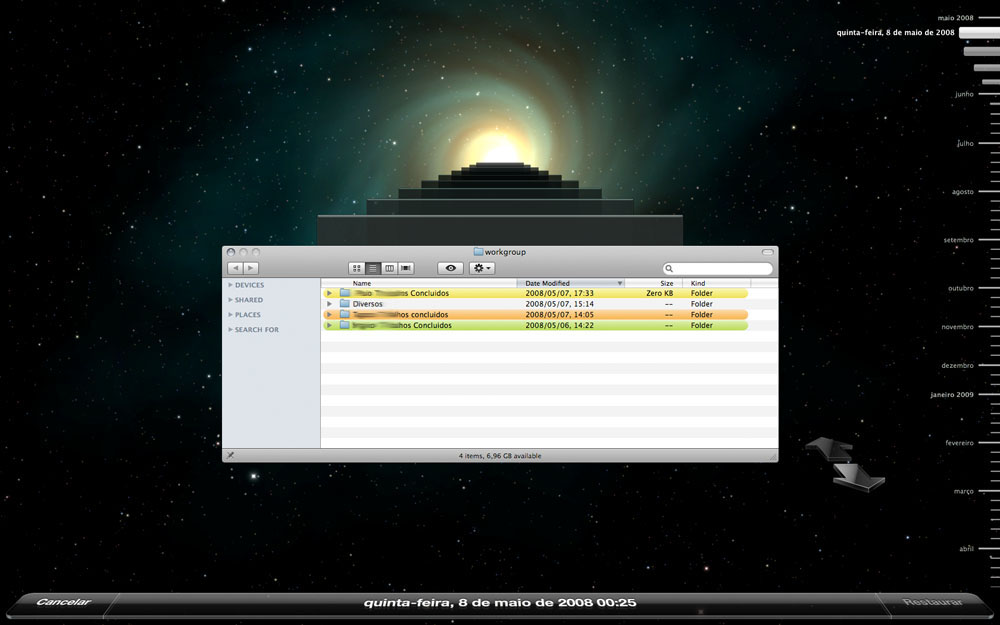The width and height of the screenshot is (1000, 625).
Task: Switch to column view in the toolbar
Action: tap(389, 268)
